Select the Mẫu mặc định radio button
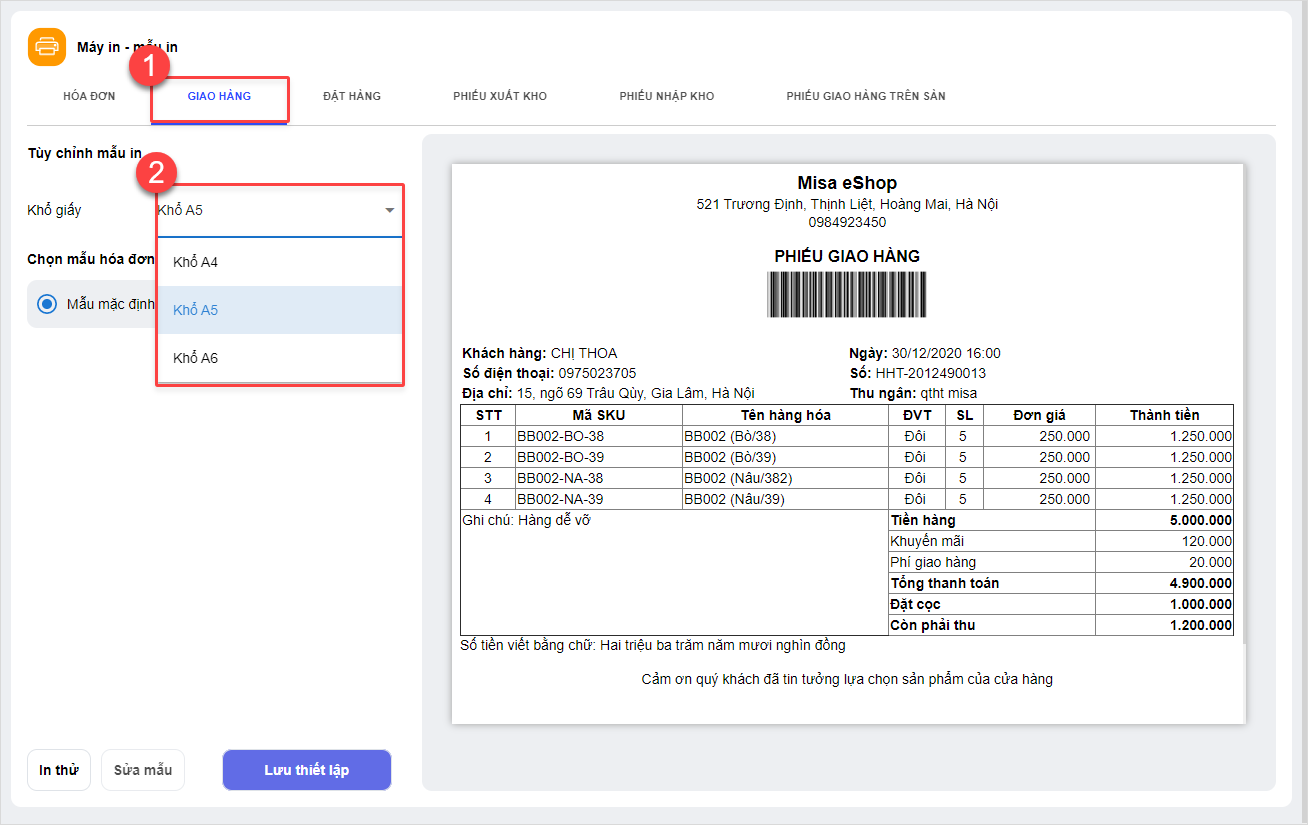This screenshot has width=1308, height=825. 47,304
